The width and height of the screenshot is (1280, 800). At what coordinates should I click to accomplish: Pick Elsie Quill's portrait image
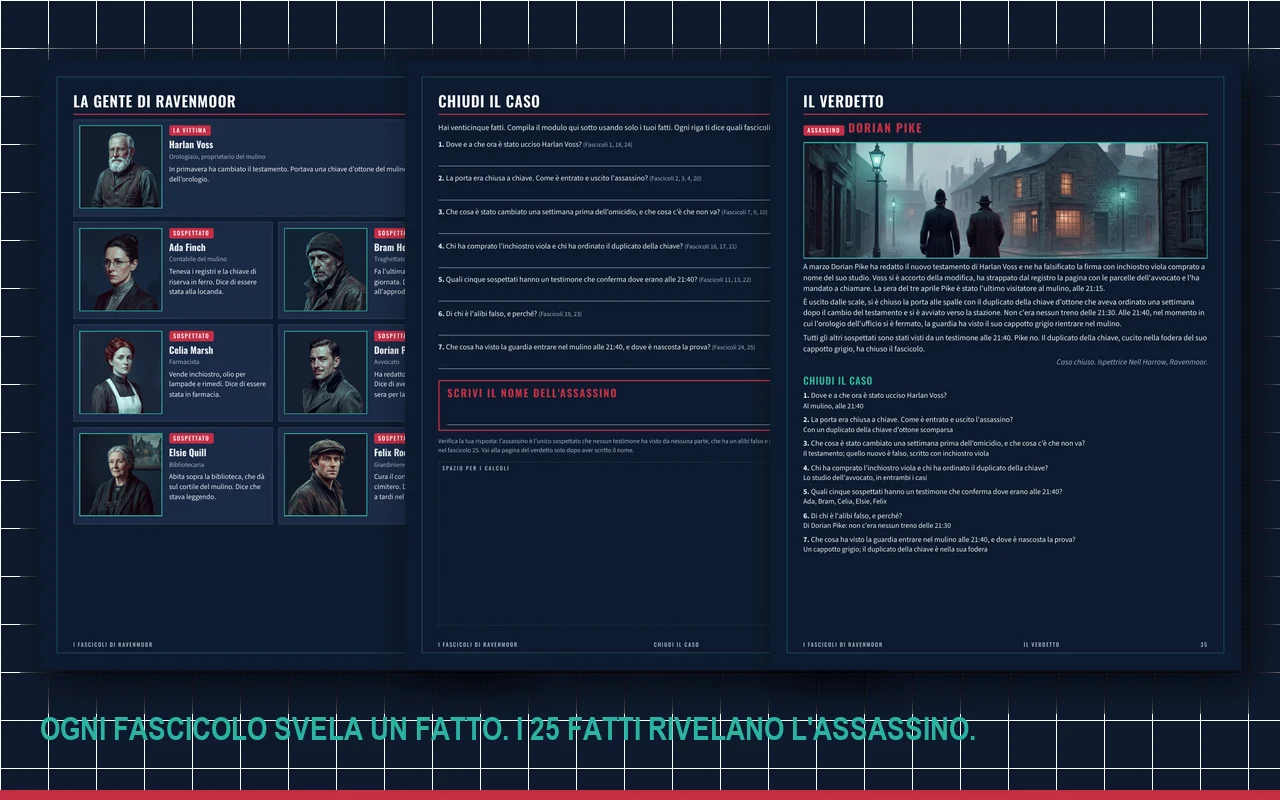[x=121, y=475]
